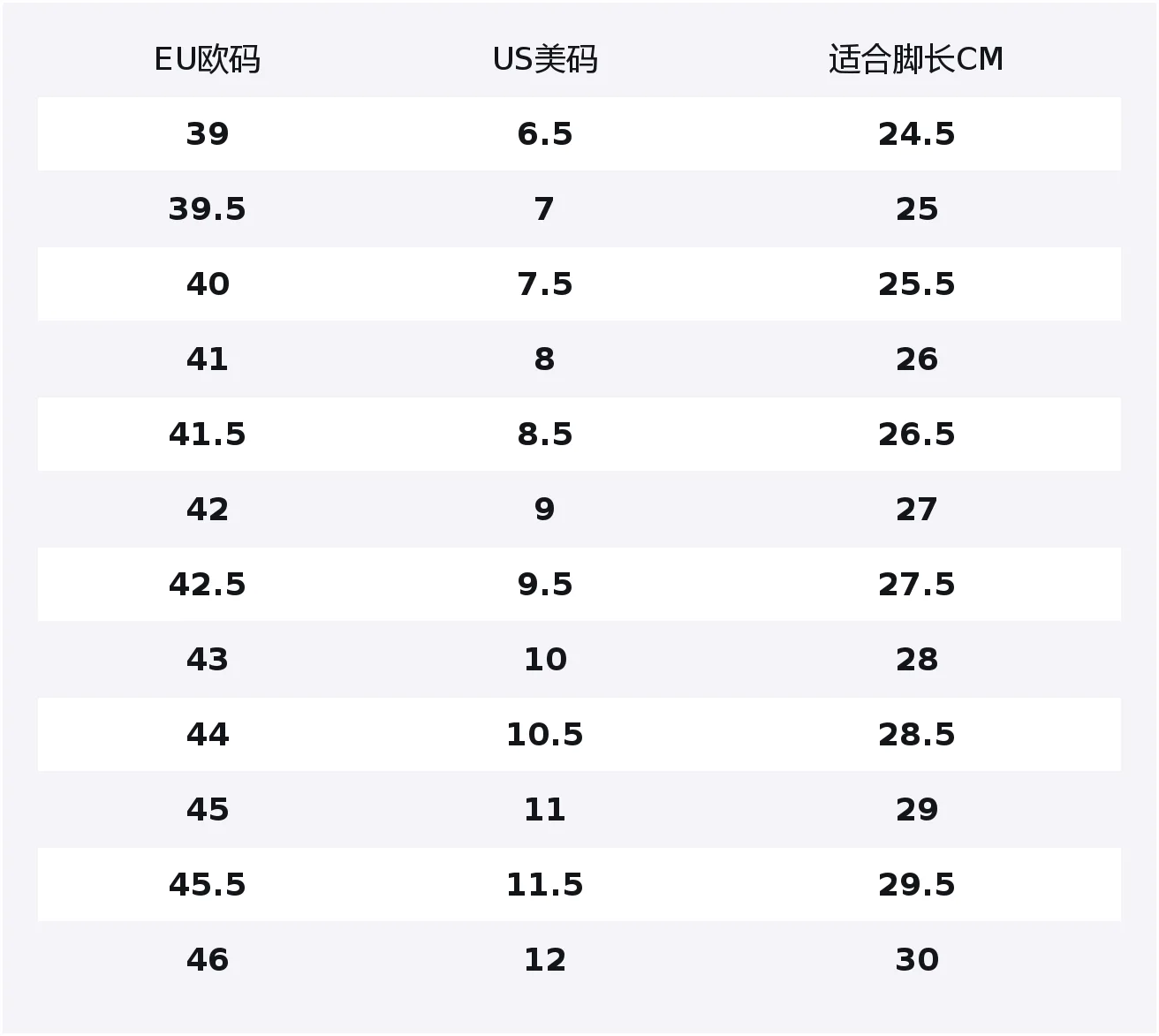Viewport: 1159px width, 1036px height.
Task: Select EU size 45.5 cell
Action: tap(208, 885)
